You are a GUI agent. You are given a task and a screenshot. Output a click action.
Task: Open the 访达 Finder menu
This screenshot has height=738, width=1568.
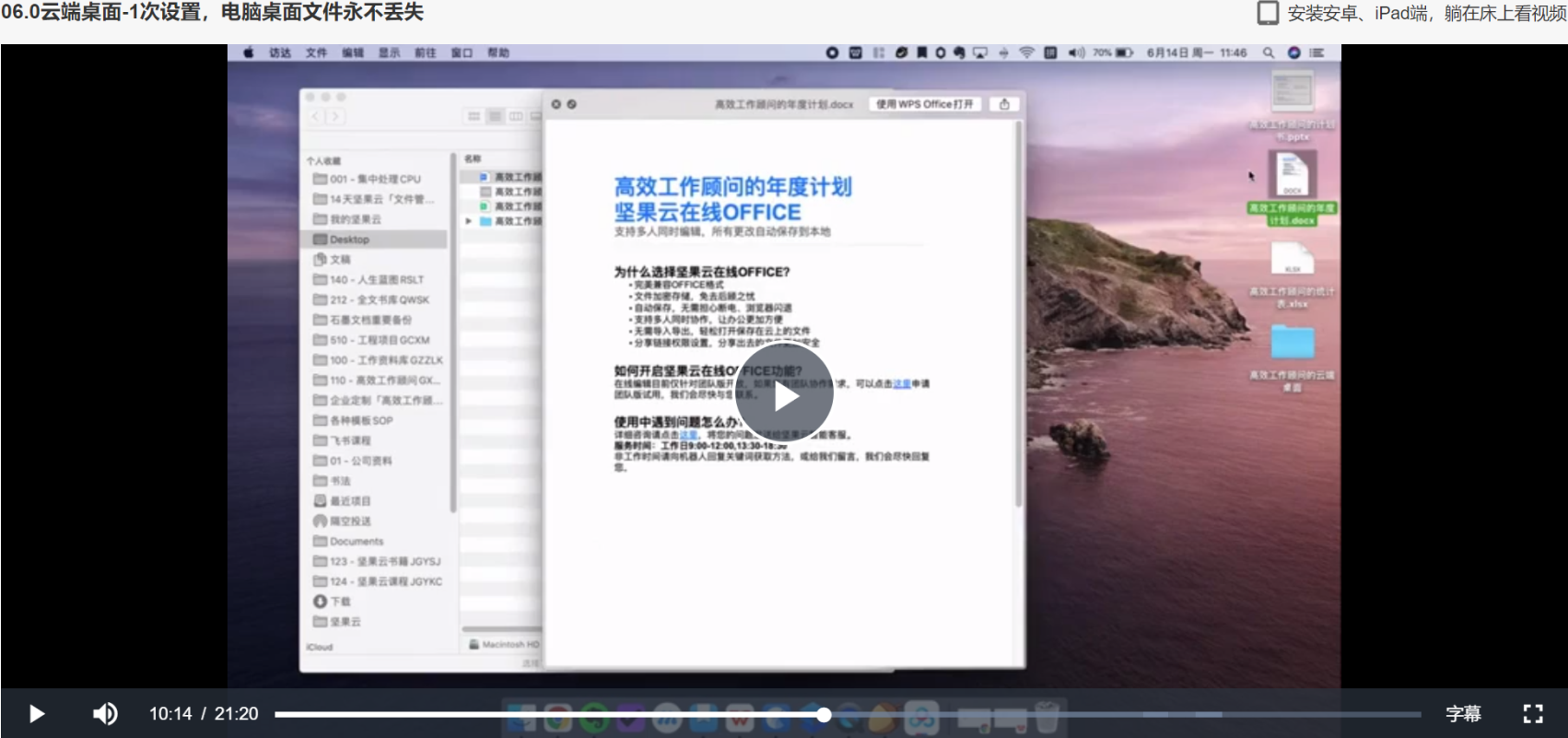coord(280,53)
